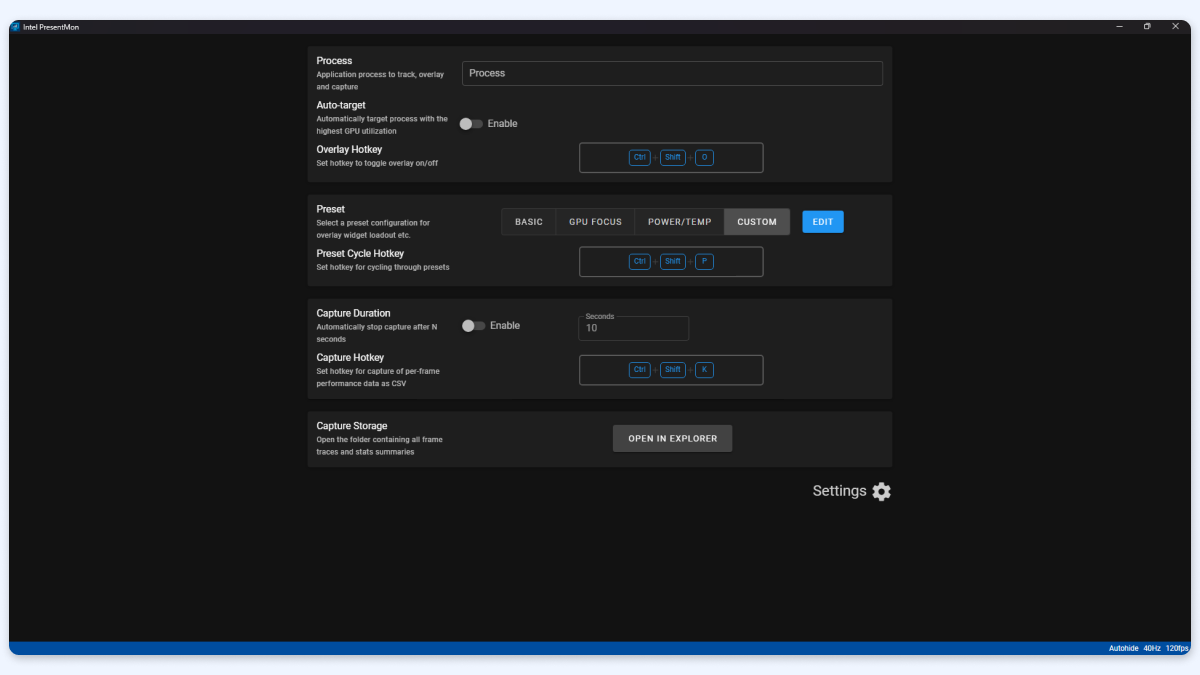The image size is (1200, 675).
Task: Click the Seconds capture duration field
Action: pos(634,328)
